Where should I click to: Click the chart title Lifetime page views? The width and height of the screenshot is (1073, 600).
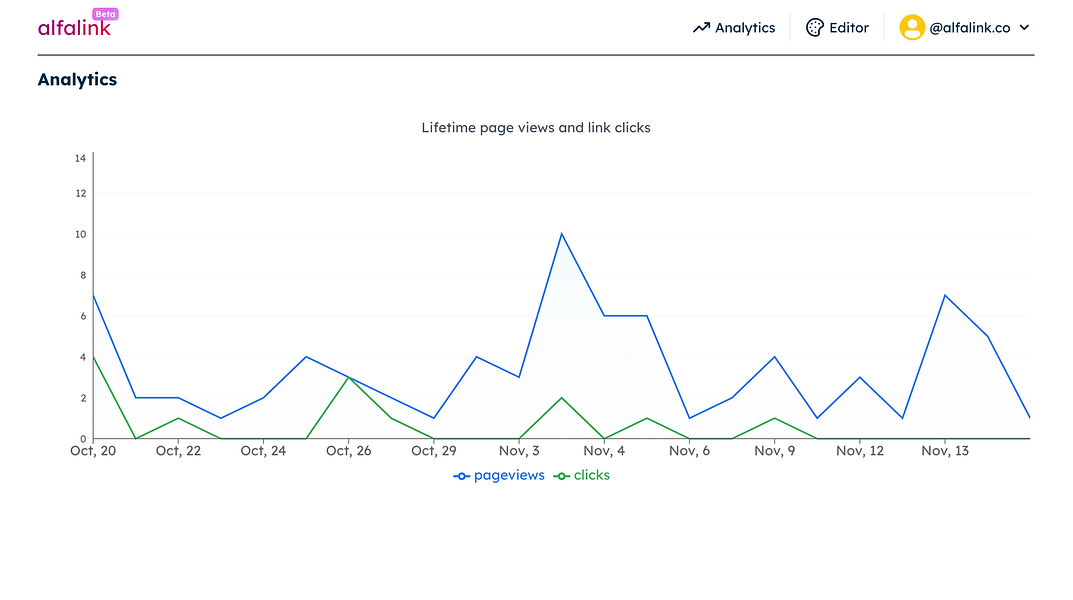tap(536, 128)
